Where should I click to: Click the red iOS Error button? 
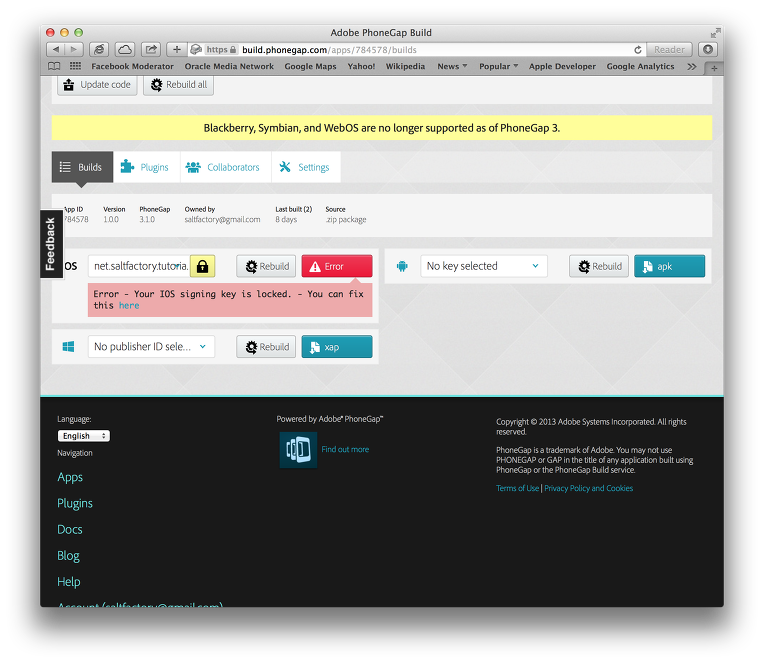pos(337,266)
